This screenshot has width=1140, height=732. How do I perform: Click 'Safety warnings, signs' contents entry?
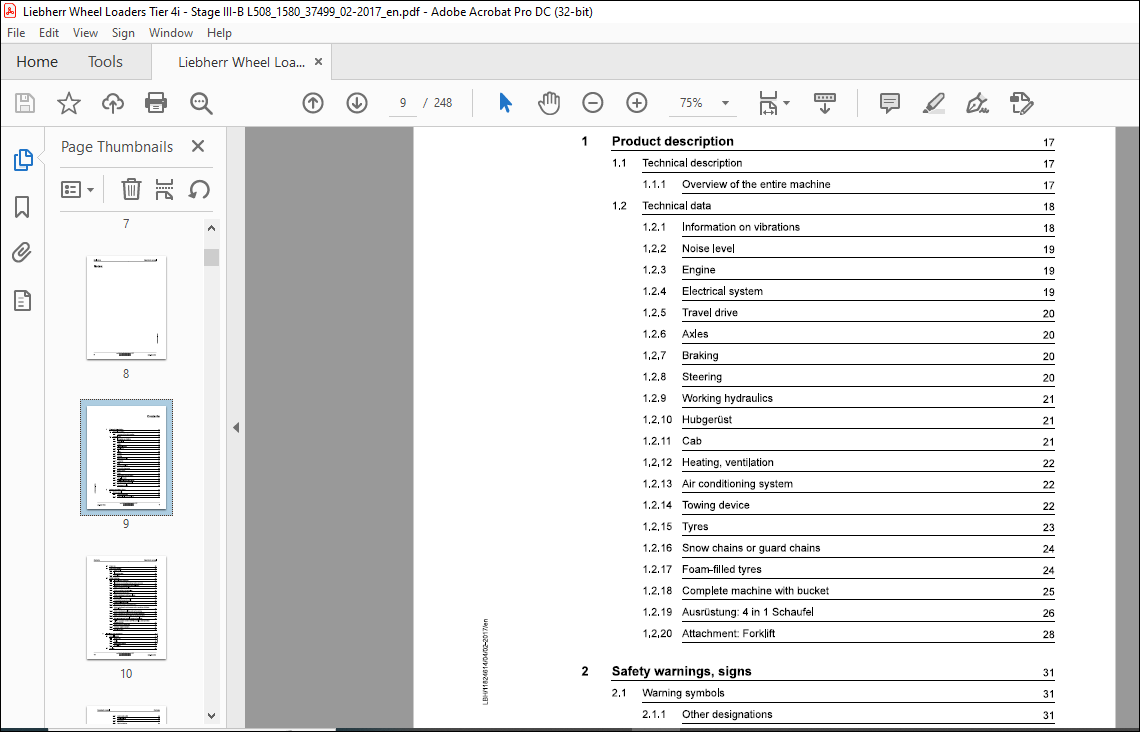(681, 671)
